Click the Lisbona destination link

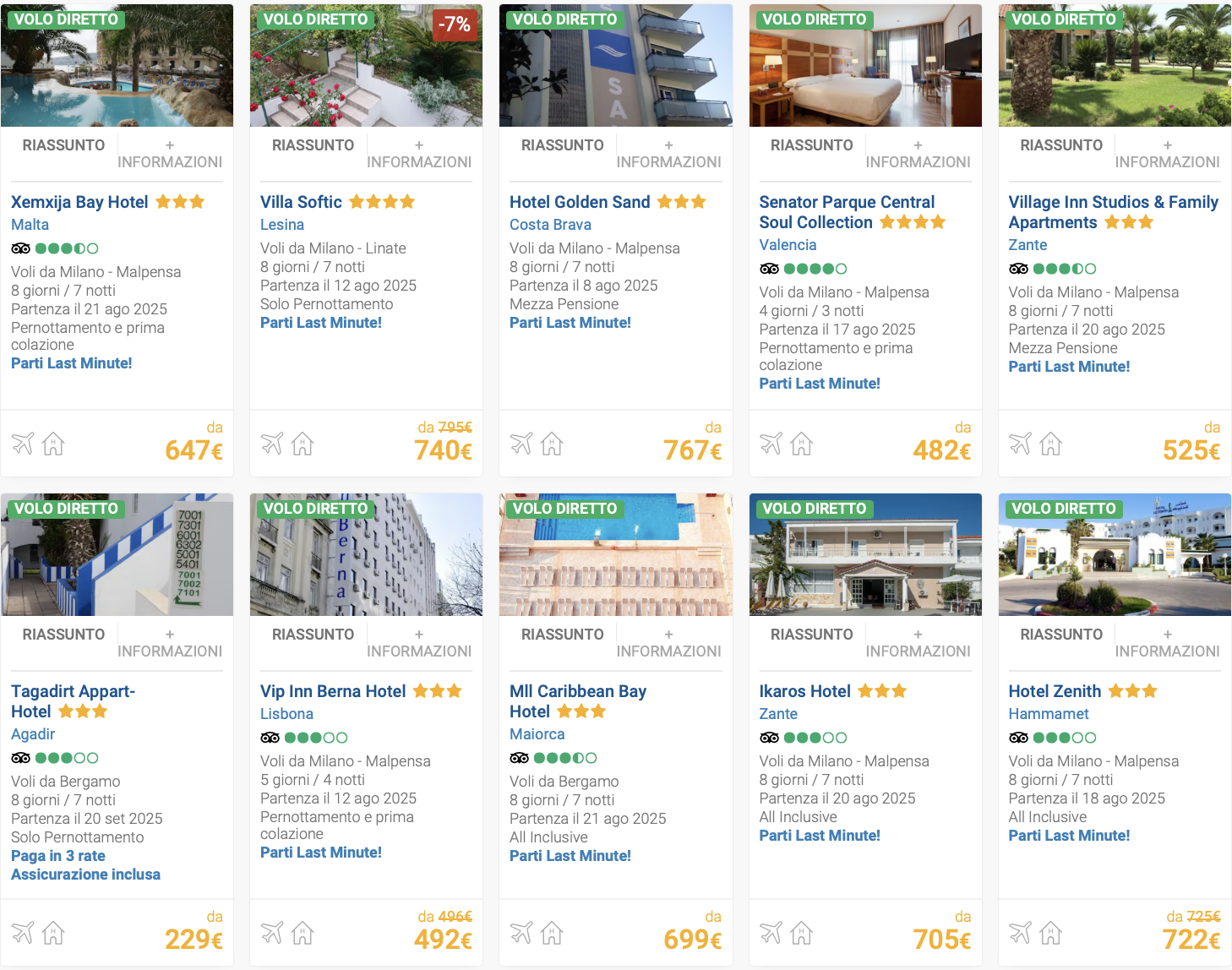pyautogui.click(x=286, y=714)
